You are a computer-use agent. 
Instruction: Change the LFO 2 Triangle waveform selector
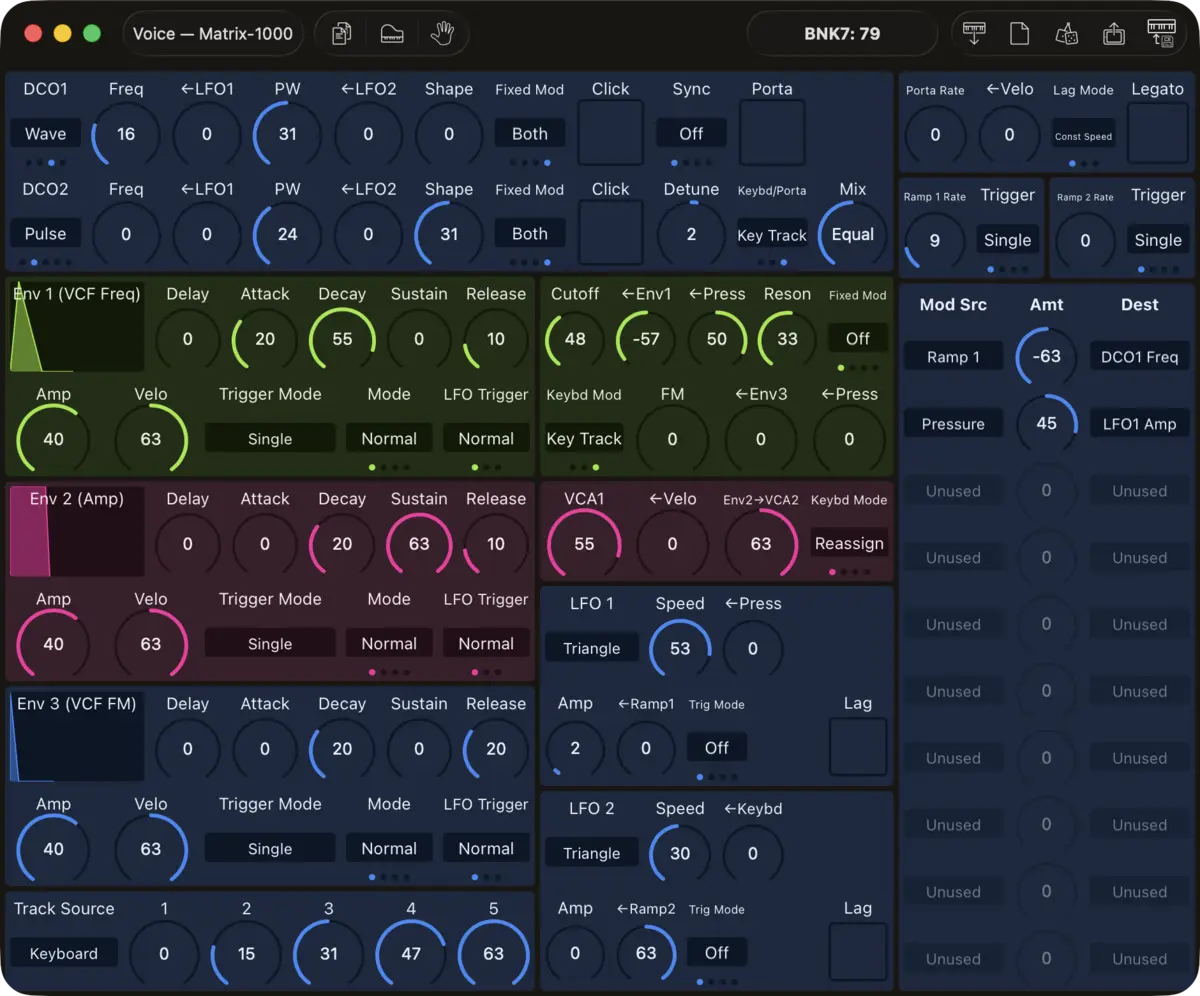[x=591, y=853]
